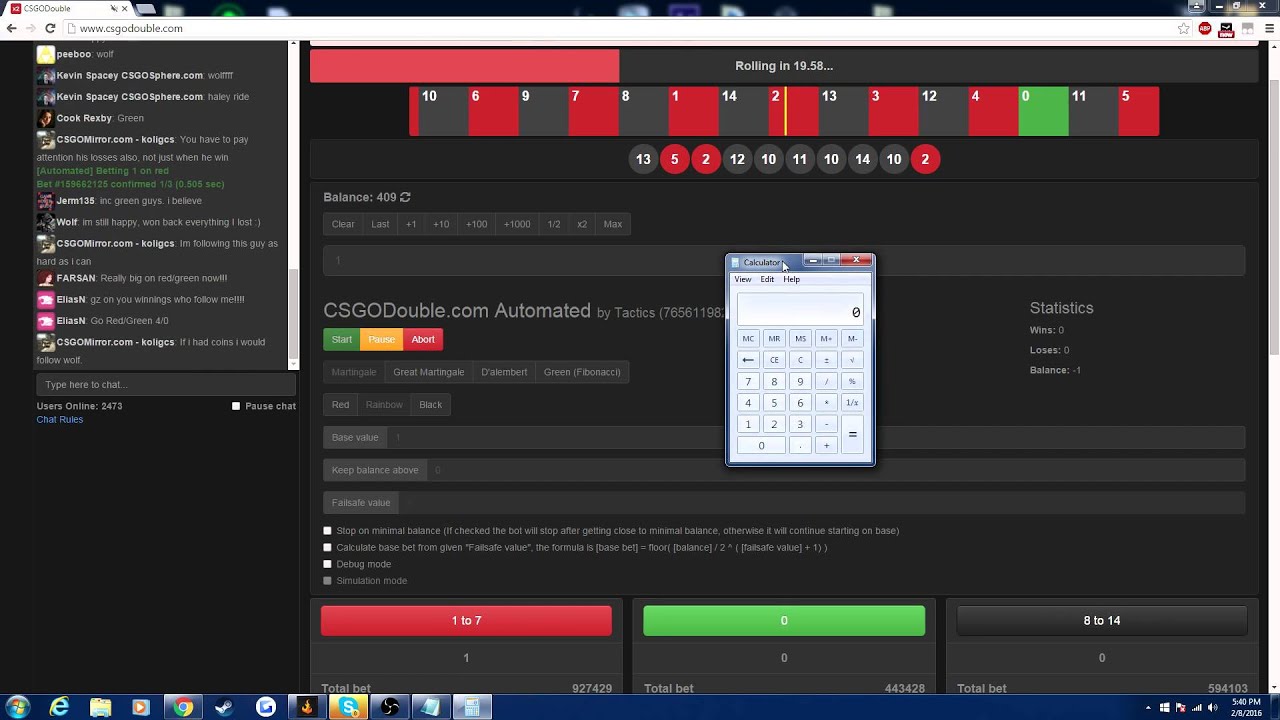The image size is (1280, 720).
Task: Open Windows Start menu orb
Action: [18, 707]
